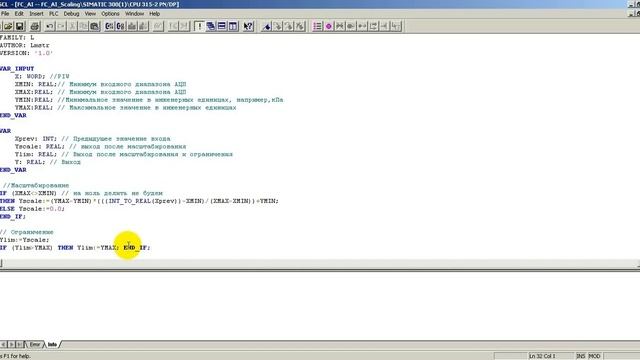Click the 'IF (Ylim>YMAX)' condition
The image size is (640, 360).
point(75,248)
